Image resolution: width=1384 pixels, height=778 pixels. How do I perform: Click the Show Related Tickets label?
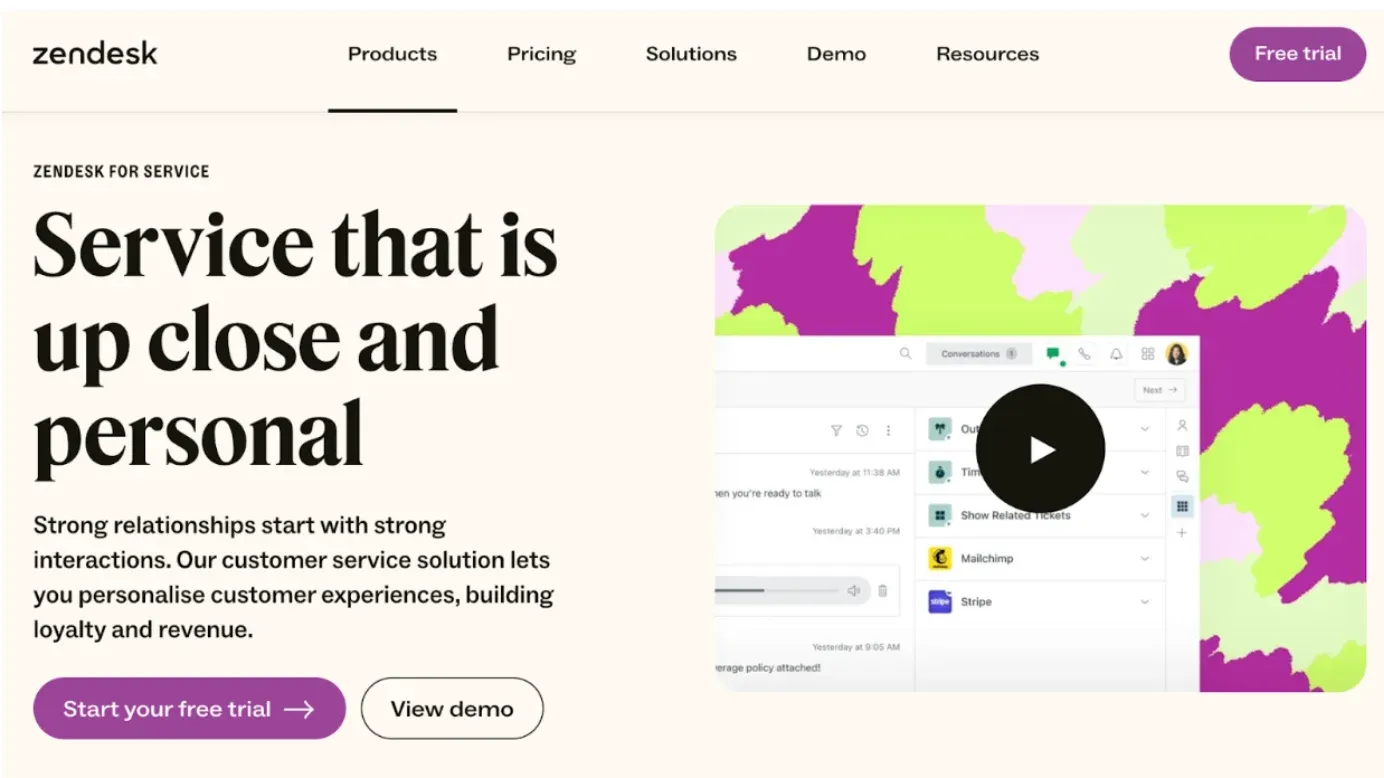[1015, 515]
